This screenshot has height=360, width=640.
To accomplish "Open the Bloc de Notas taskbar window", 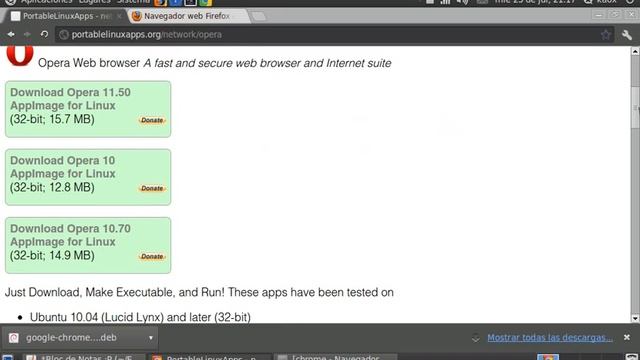I will pos(84,357).
